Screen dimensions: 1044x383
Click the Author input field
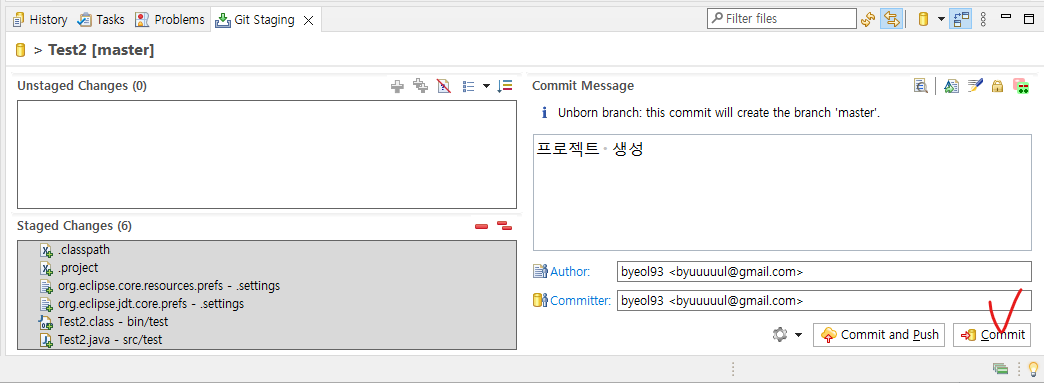(x=824, y=272)
